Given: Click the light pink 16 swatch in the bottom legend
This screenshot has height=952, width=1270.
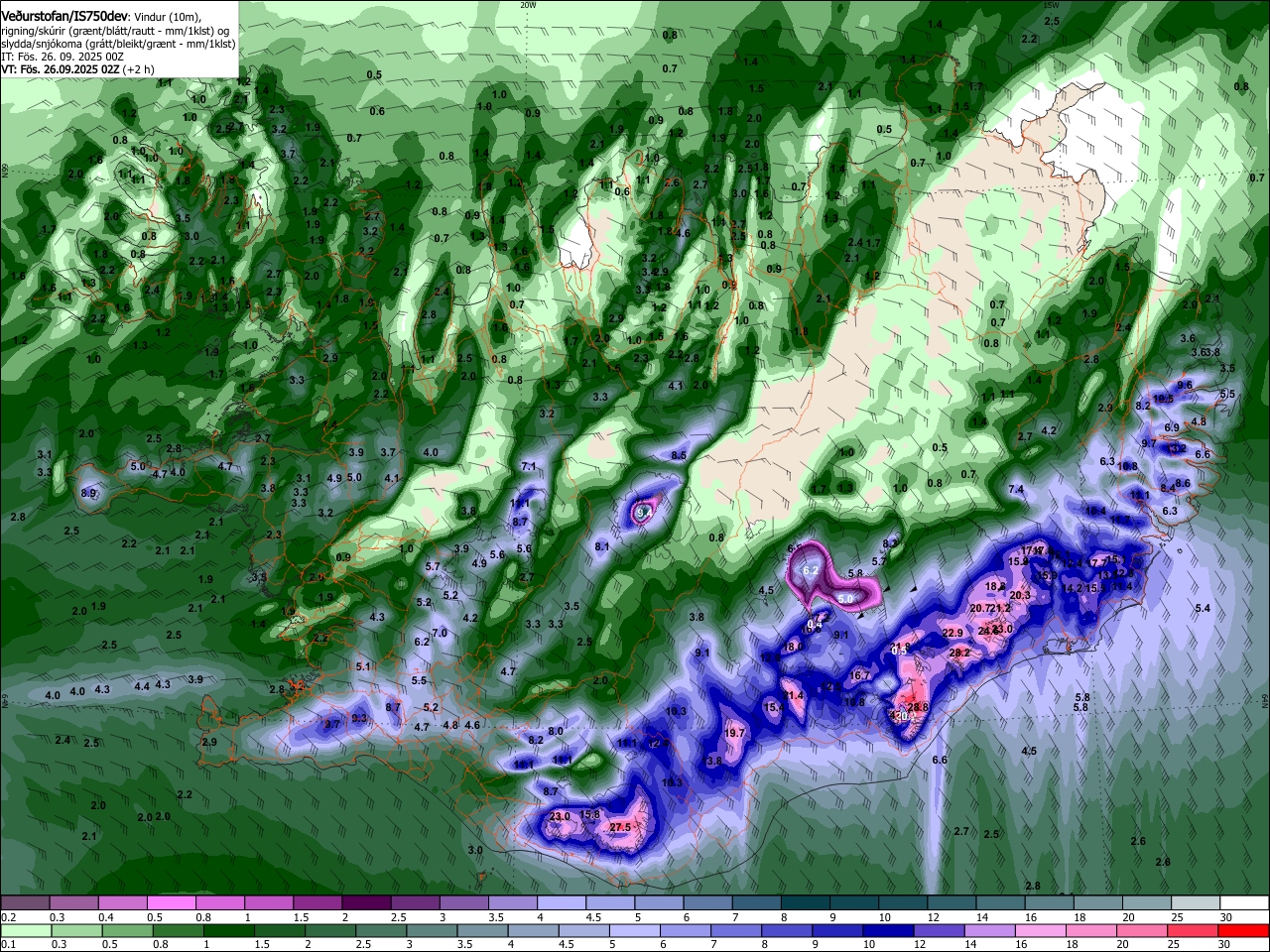Looking at the screenshot, I should click(1042, 930).
